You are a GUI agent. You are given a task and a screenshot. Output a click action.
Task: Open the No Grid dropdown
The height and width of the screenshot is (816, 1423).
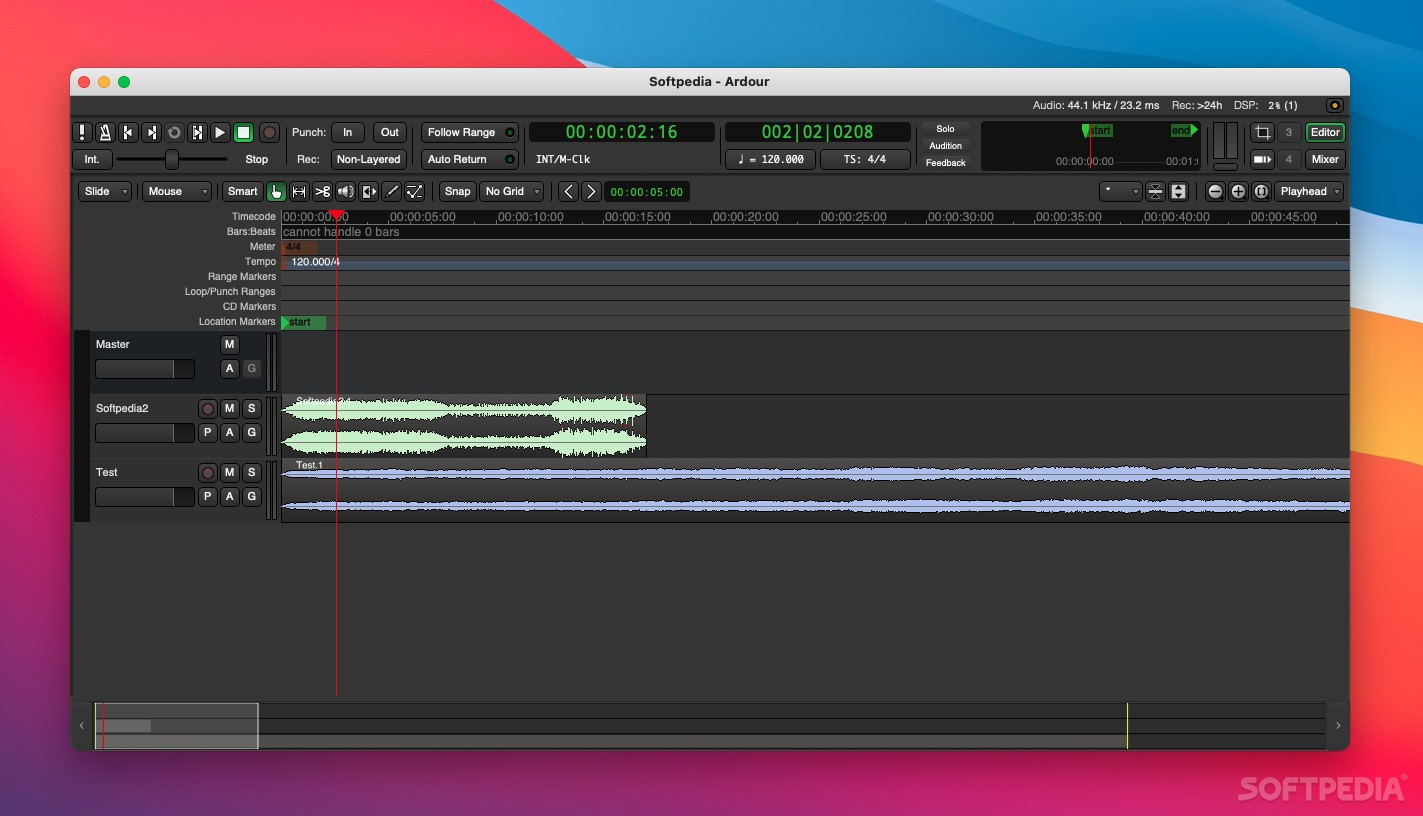[x=511, y=191]
